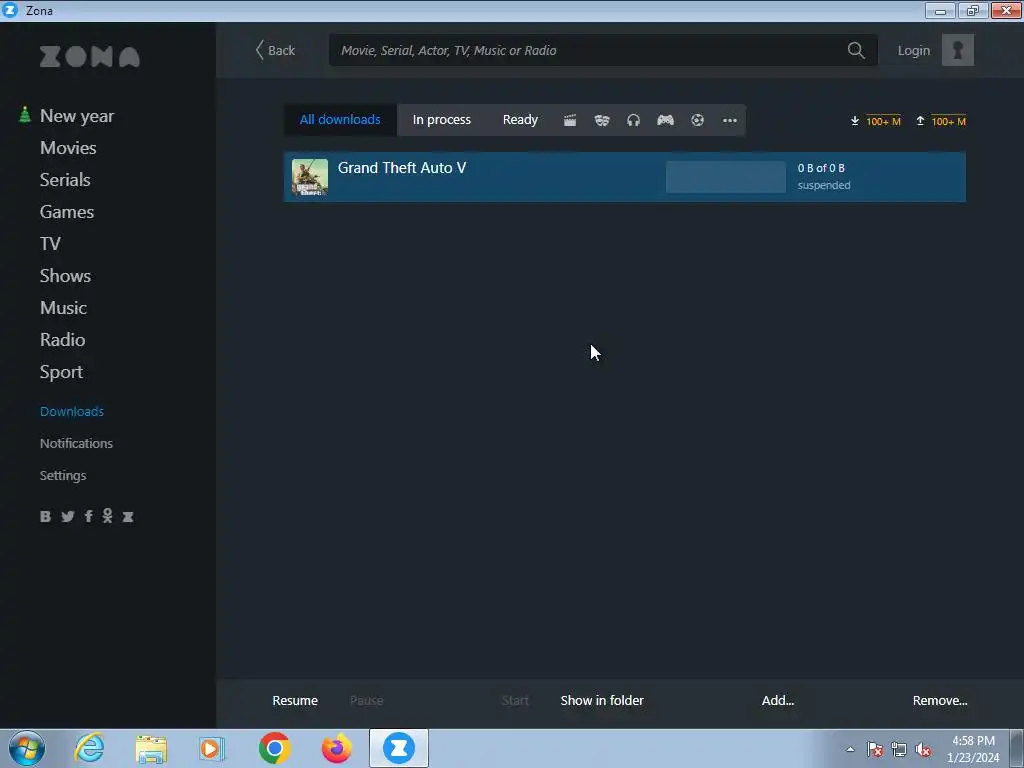The image size is (1024, 768).
Task: Click Show in folder button
Action: 602,701
